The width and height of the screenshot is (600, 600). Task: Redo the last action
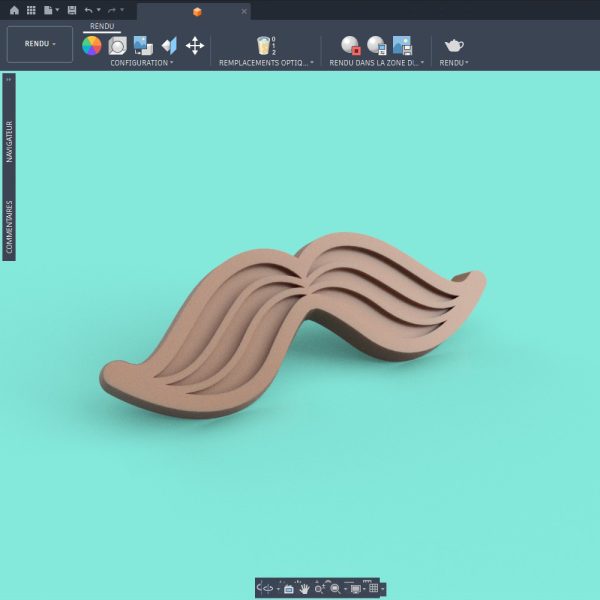pos(112,10)
